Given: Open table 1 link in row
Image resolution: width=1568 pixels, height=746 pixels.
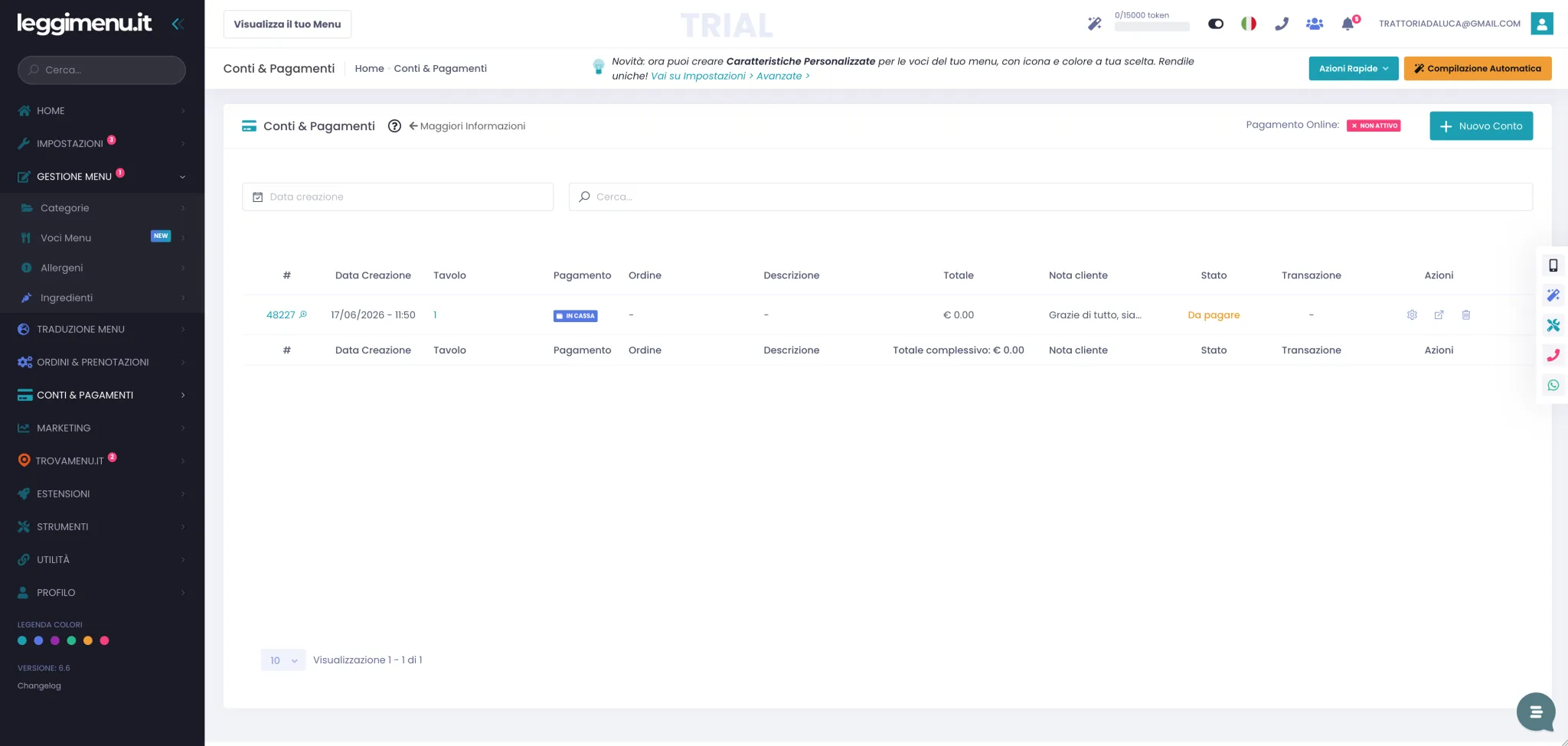Looking at the screenshot, I should pos(435,314).
